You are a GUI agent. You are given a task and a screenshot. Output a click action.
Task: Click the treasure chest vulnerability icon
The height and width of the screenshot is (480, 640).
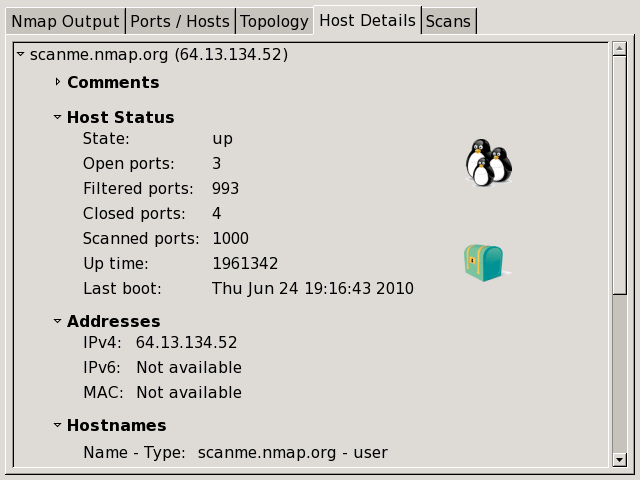pyautogui.click(x=483, y=263)
